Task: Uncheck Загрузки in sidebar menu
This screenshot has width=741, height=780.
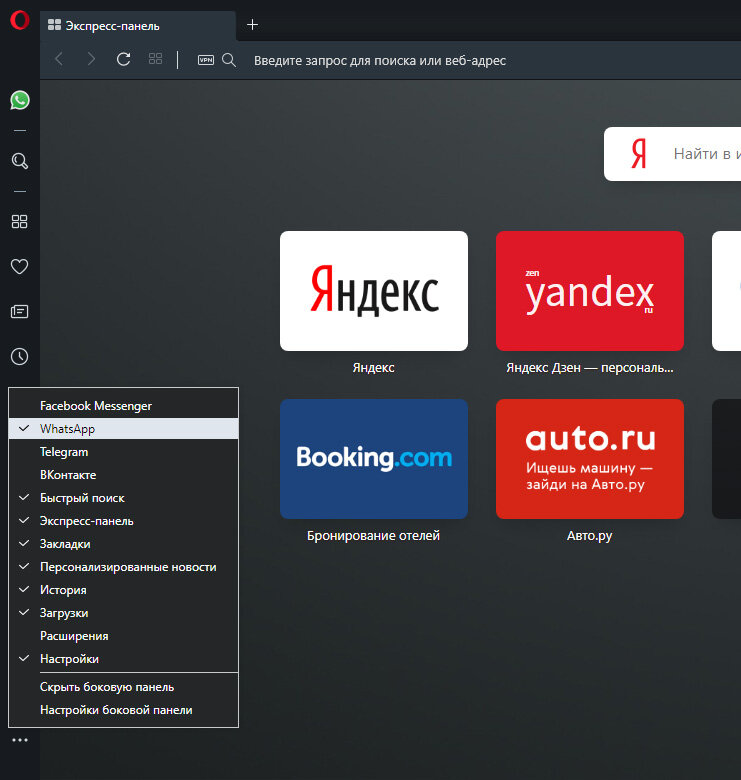Action: 123,613
